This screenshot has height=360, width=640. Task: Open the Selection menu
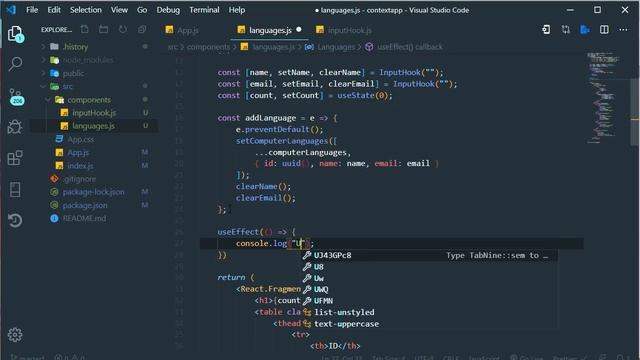click(x=86, y=10)
